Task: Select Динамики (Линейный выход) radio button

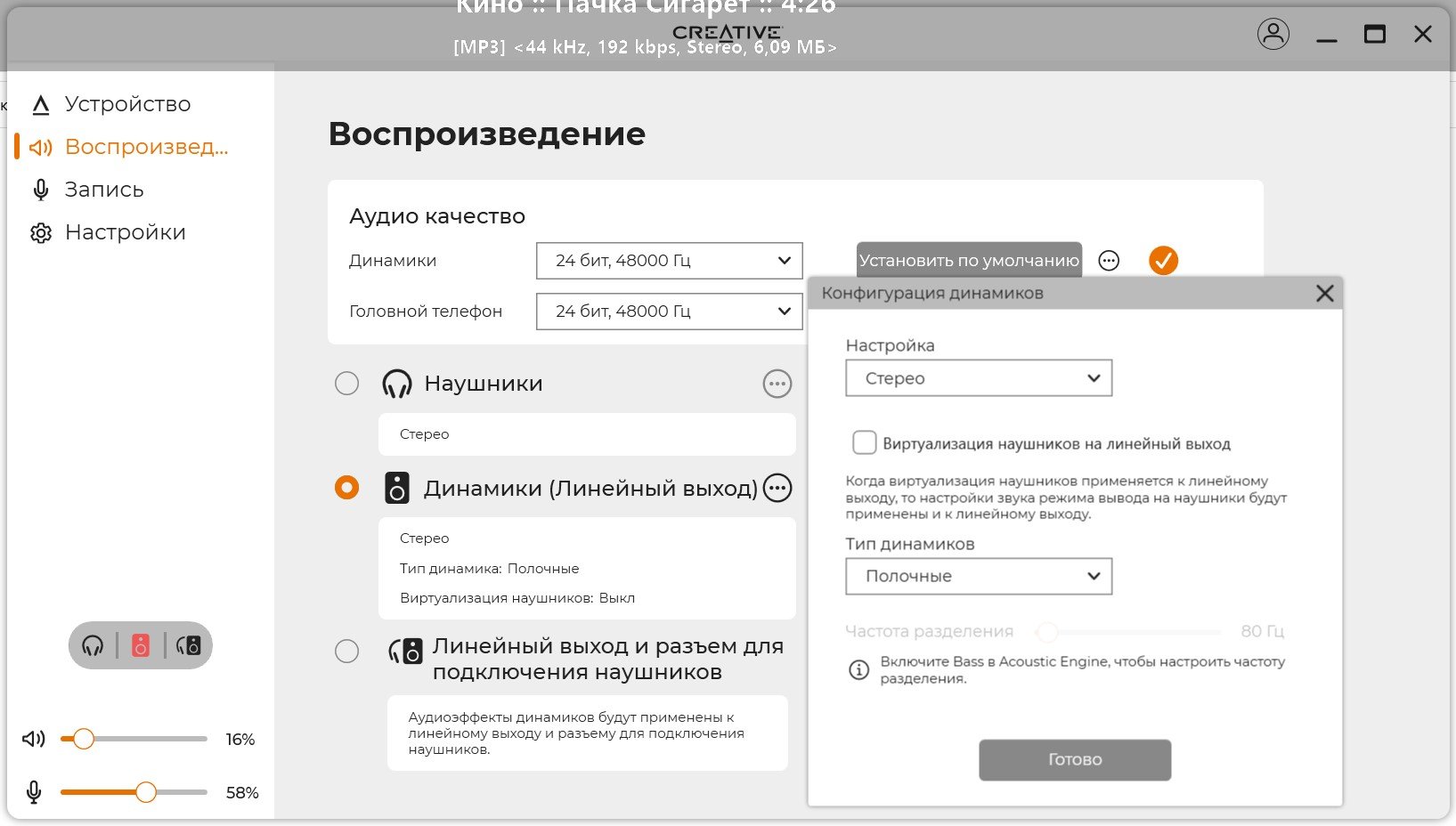Action: coord(346,488)
